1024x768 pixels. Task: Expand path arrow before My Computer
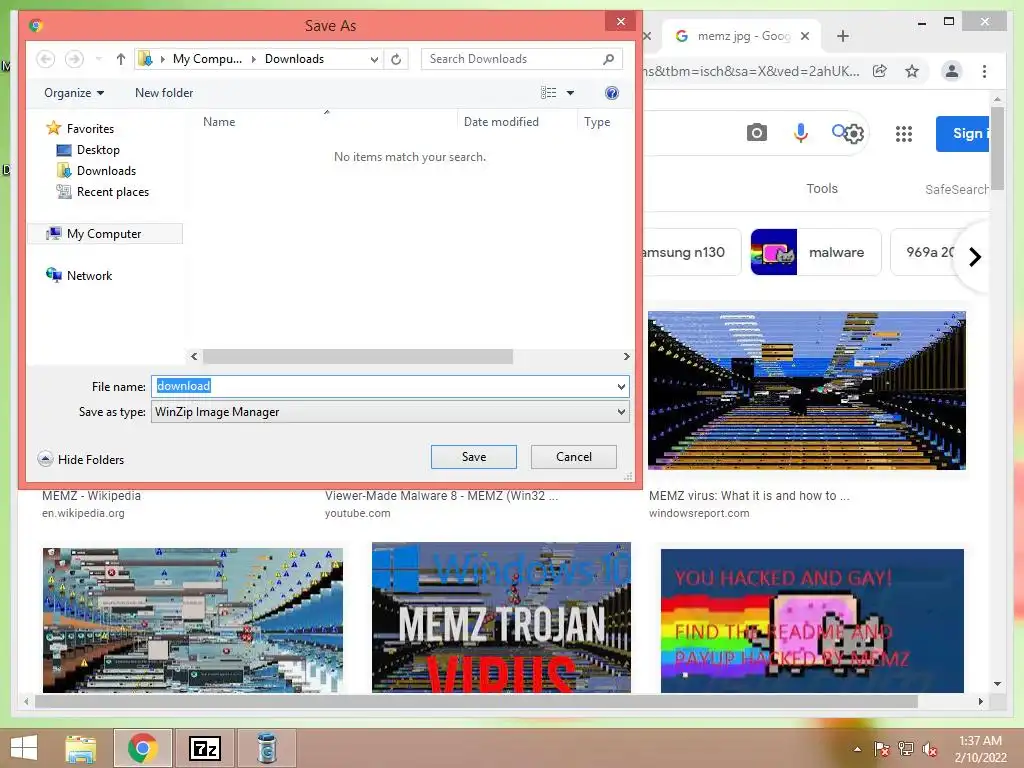click(x=162, y=59)
